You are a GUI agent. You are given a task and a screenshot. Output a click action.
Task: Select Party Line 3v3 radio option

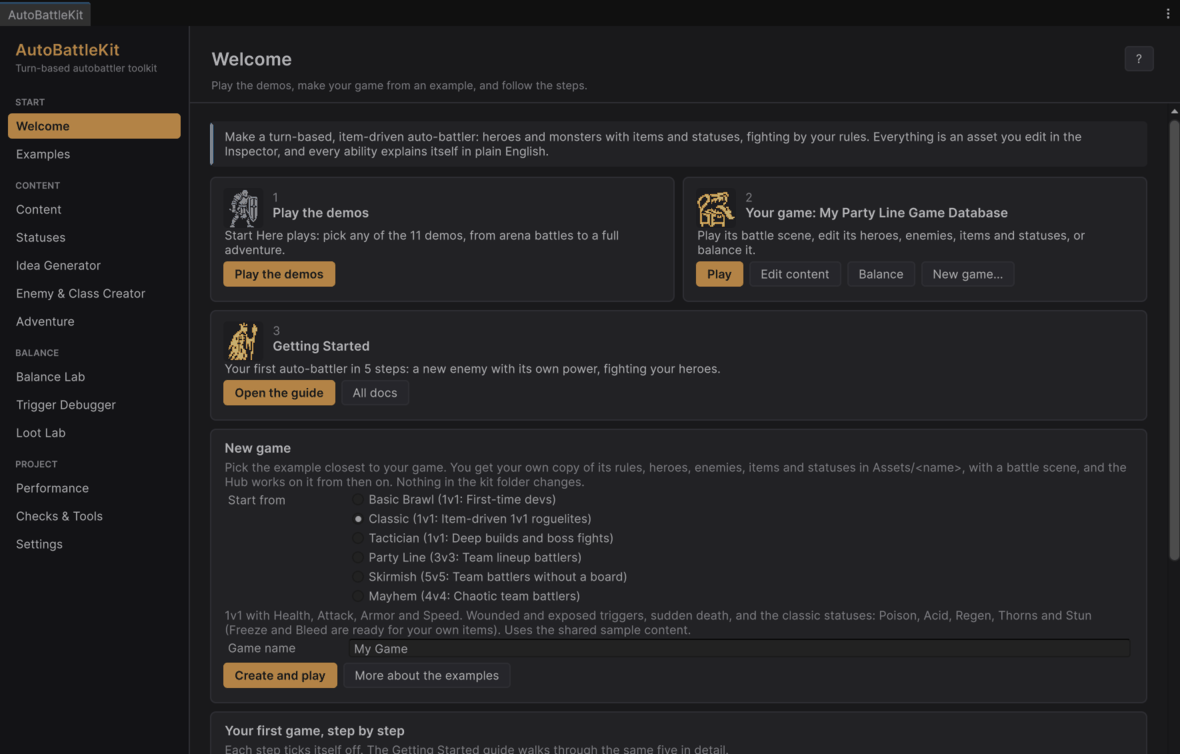click(358, 558)
